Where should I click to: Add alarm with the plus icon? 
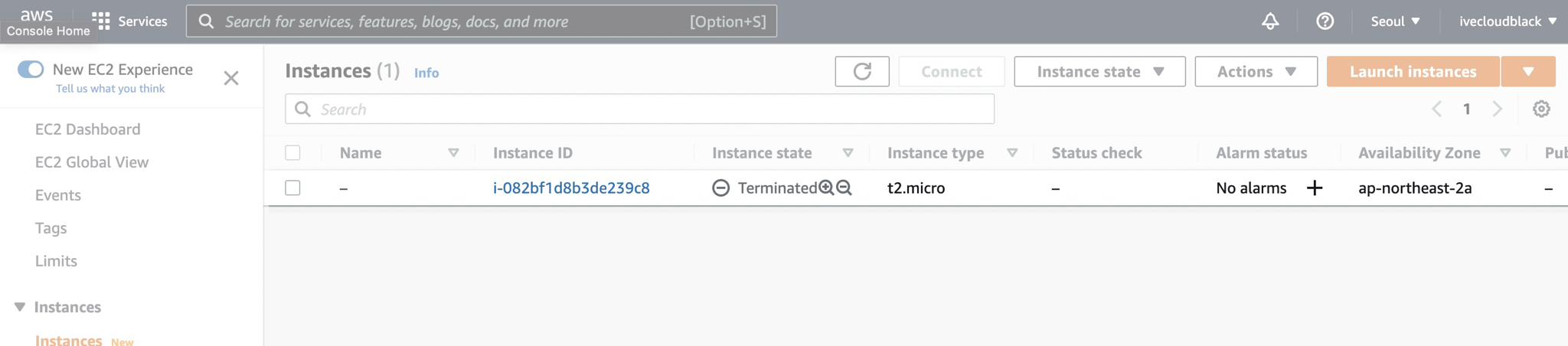tap(1315, 188)
